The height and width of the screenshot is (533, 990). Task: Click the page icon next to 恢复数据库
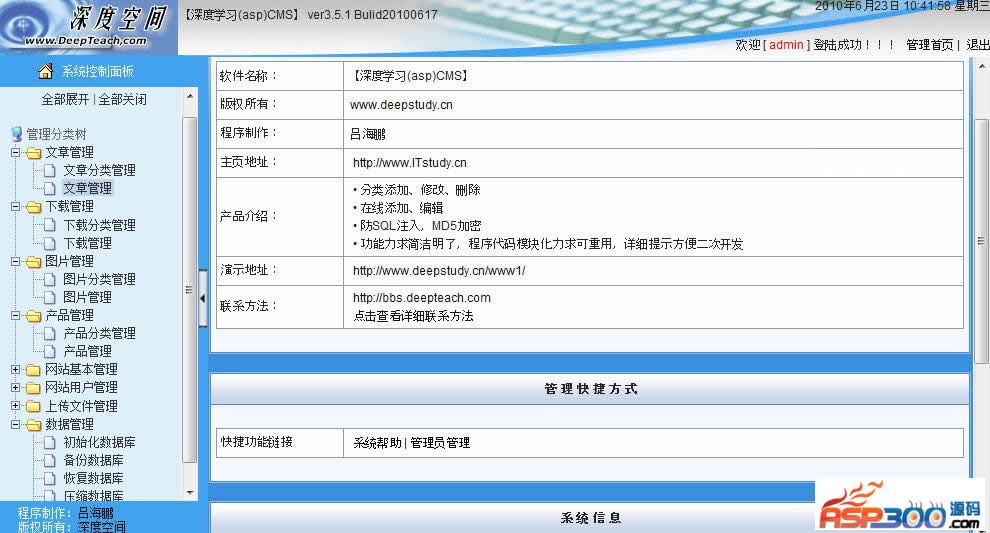(50, 479)
